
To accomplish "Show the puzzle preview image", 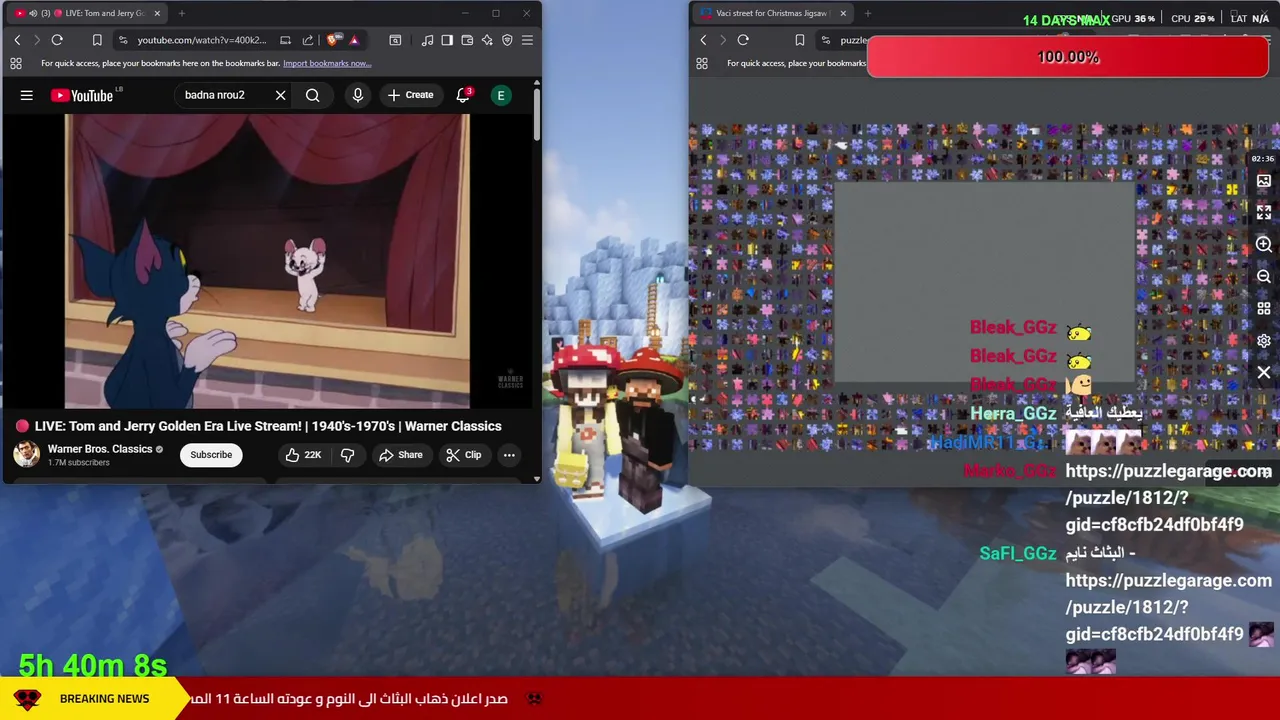I will coord(1264,181).
